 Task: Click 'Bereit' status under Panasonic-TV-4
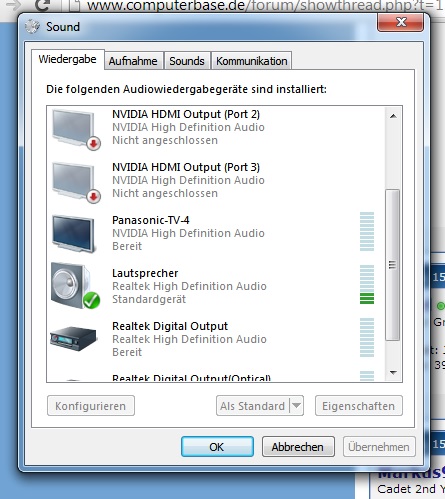[127, 246]
